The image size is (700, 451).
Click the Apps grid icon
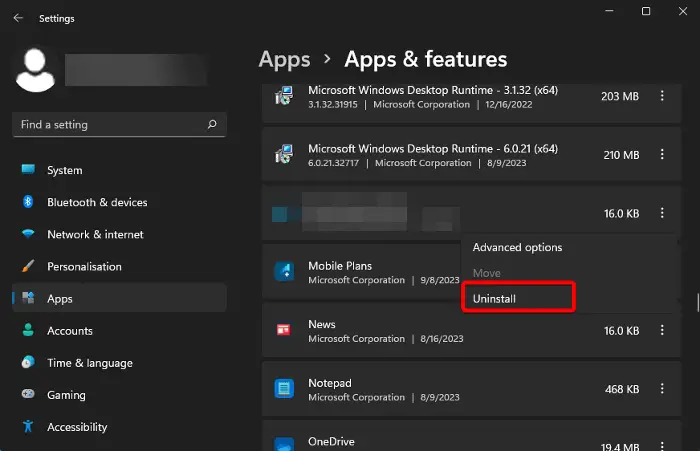click(x=28, y=298)
